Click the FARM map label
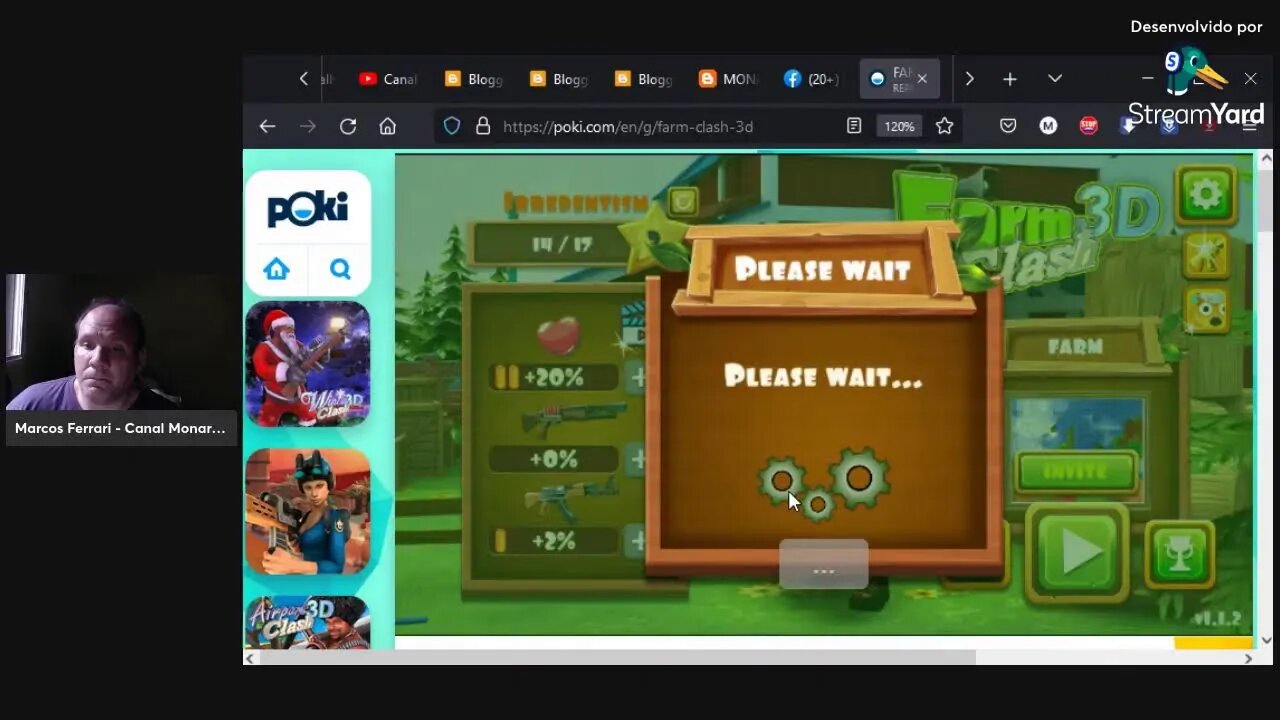This screenshot has height=720, width=1280. (1075, 347)
